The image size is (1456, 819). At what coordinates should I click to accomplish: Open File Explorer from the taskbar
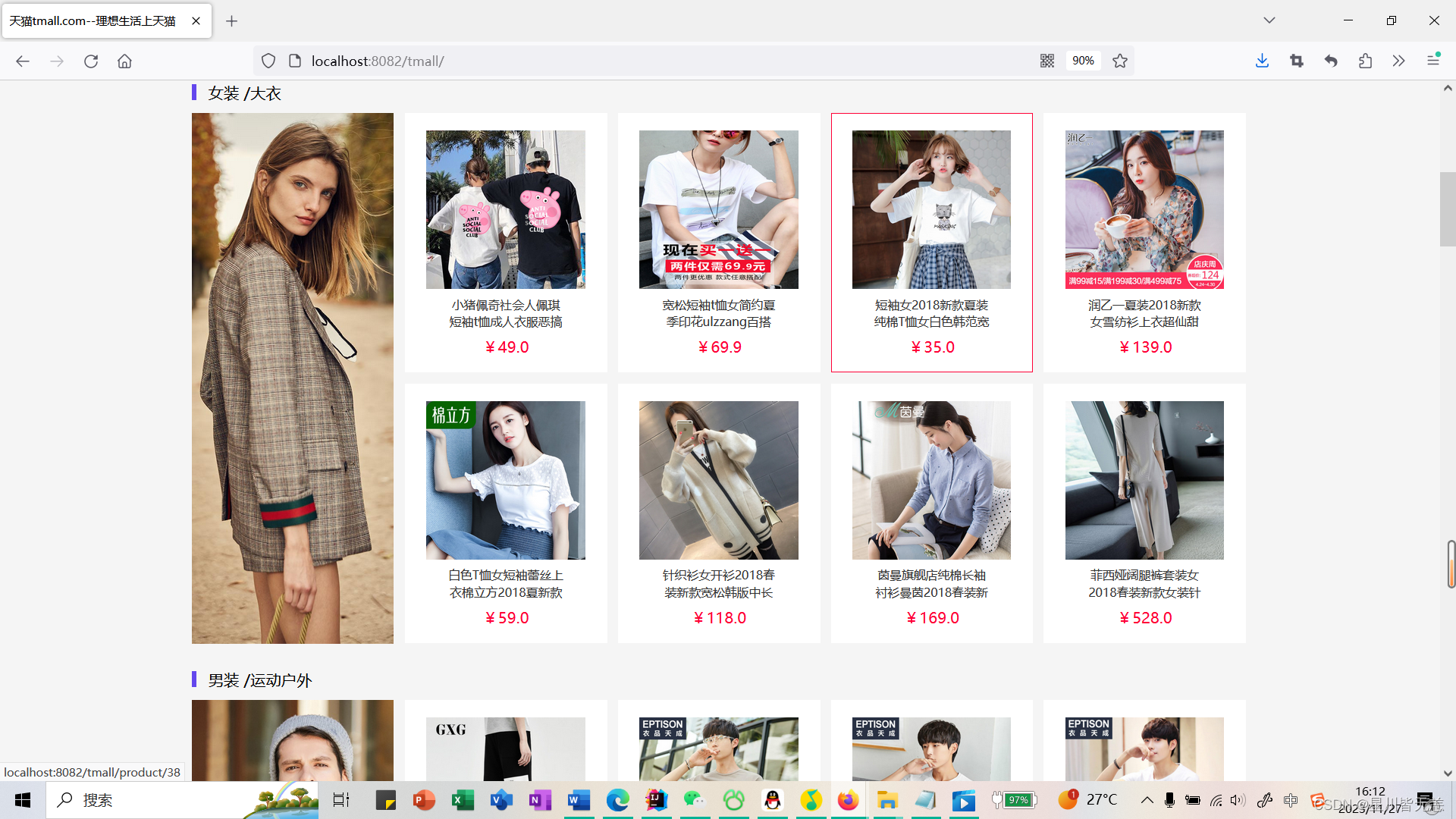tap(886, 800)
